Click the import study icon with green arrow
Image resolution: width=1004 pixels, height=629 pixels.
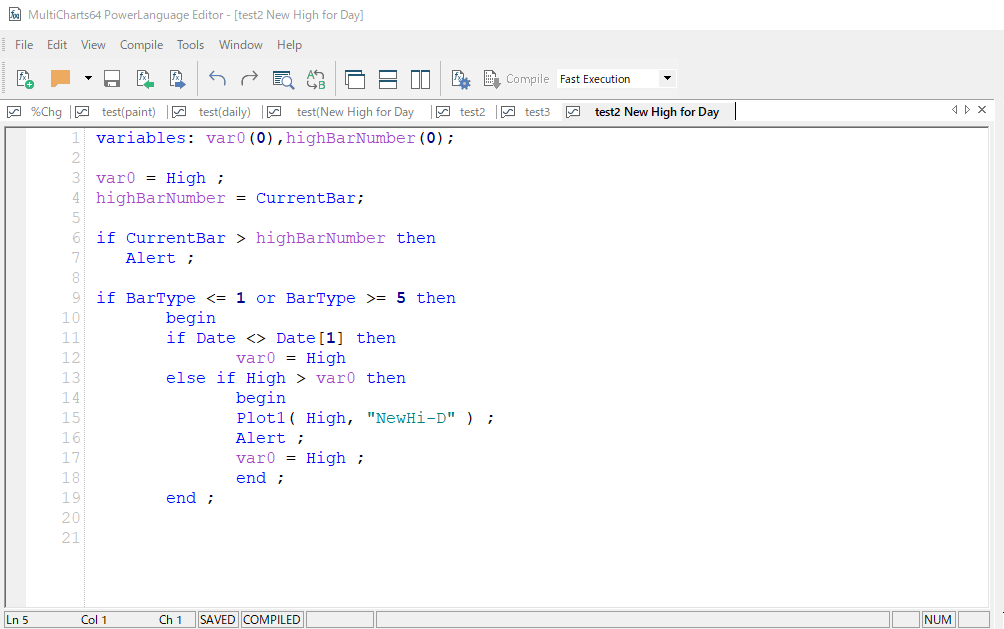coord(145,79)
